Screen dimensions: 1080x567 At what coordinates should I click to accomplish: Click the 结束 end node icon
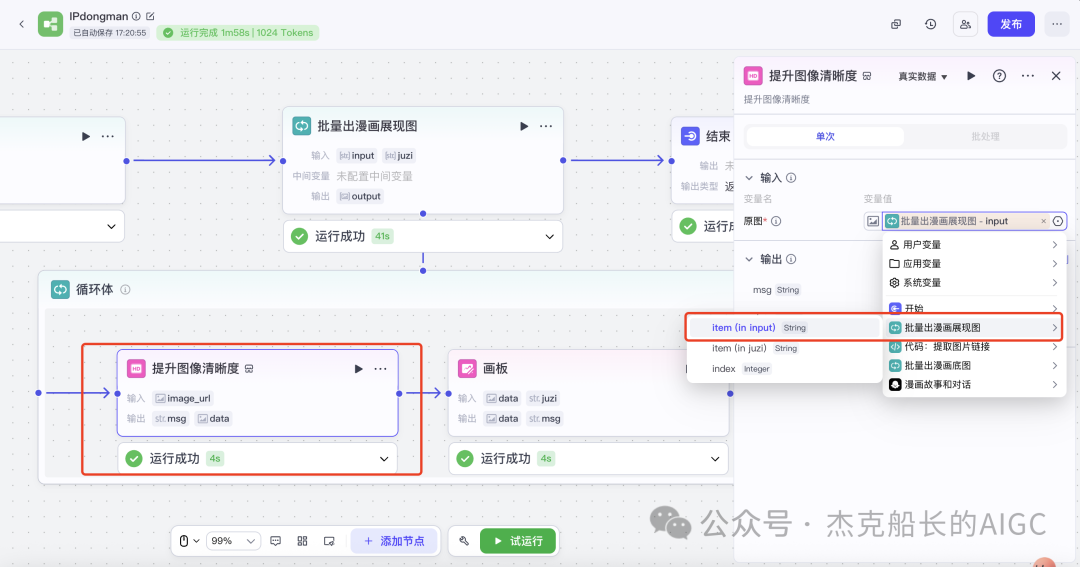click(x=690, y=136)
